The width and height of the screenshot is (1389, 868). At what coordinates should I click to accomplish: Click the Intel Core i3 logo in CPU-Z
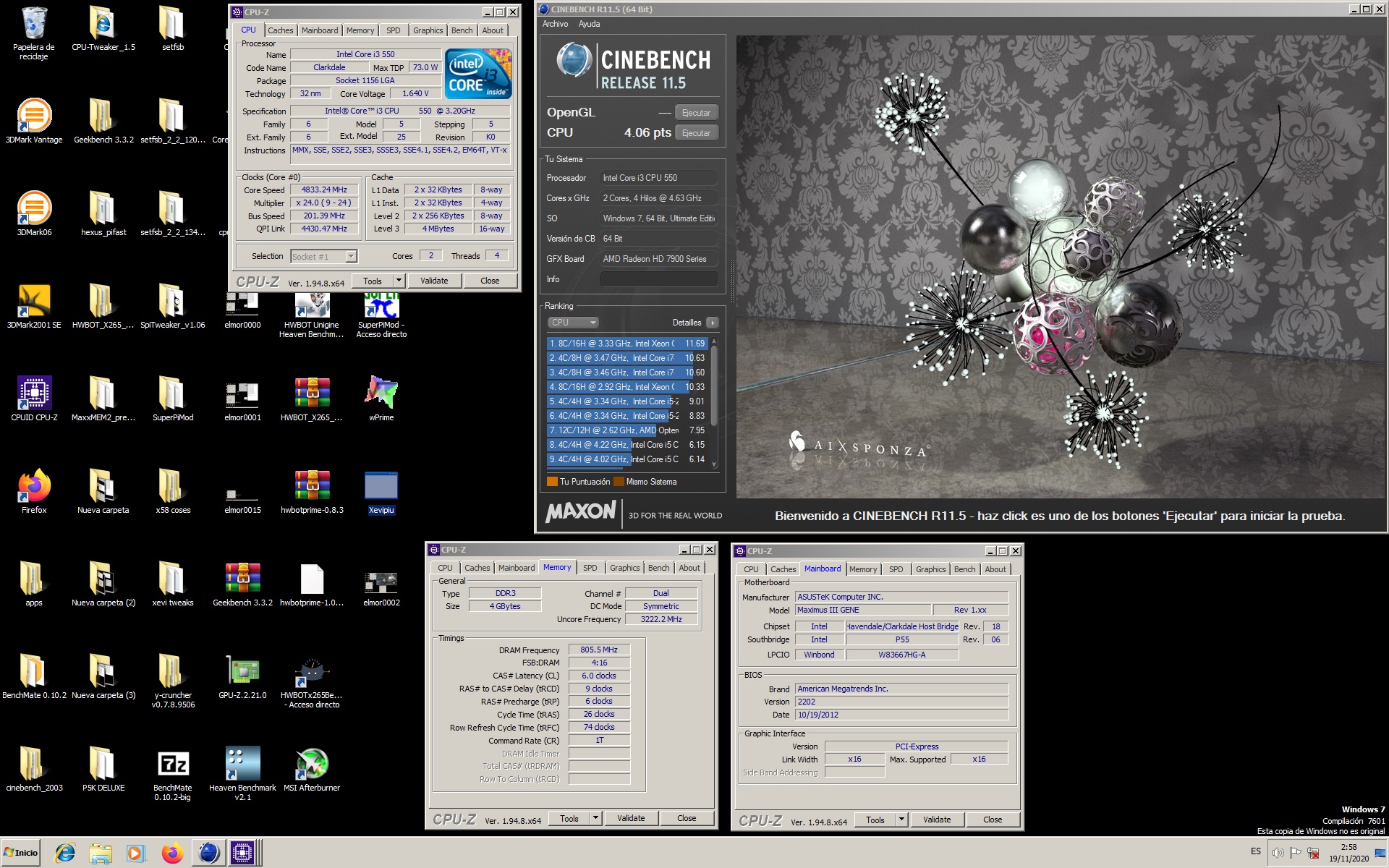[478, 74]
